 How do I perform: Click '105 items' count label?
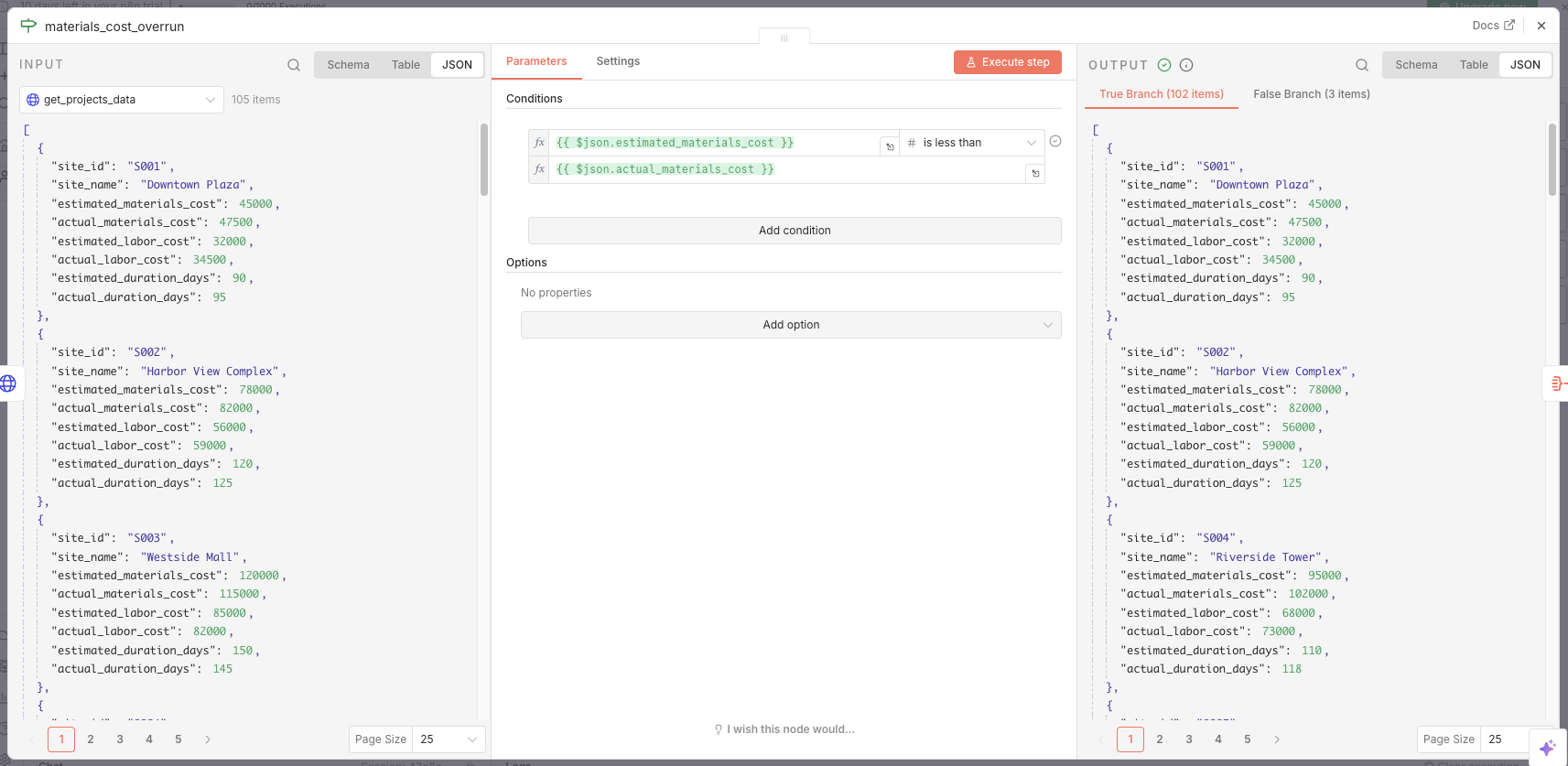click(256, 100)
